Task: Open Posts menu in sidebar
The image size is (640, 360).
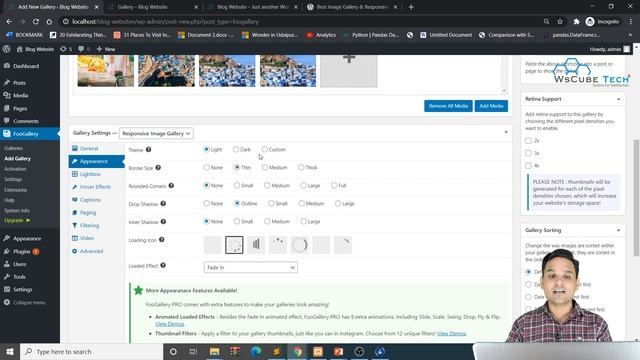Action: tap(19, 82)
